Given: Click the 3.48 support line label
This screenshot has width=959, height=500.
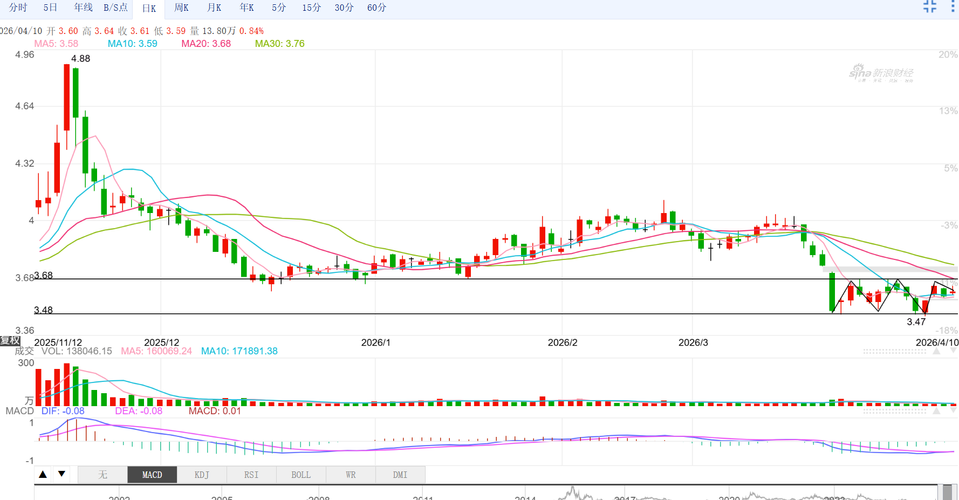Looking at the screenshot, I should point(43,310).
